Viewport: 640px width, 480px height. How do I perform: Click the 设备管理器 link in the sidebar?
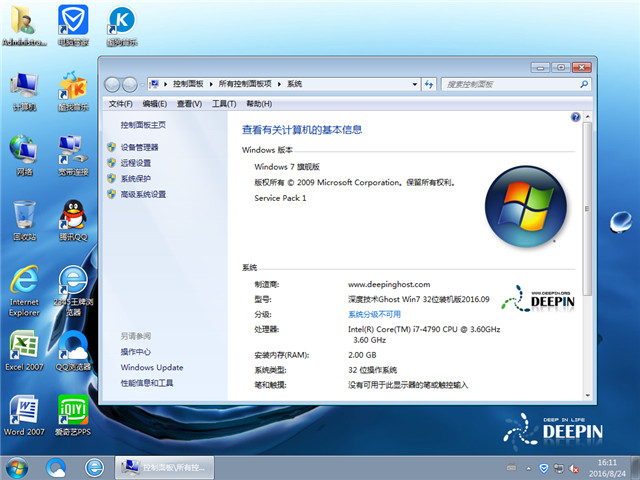pos(139,147)
